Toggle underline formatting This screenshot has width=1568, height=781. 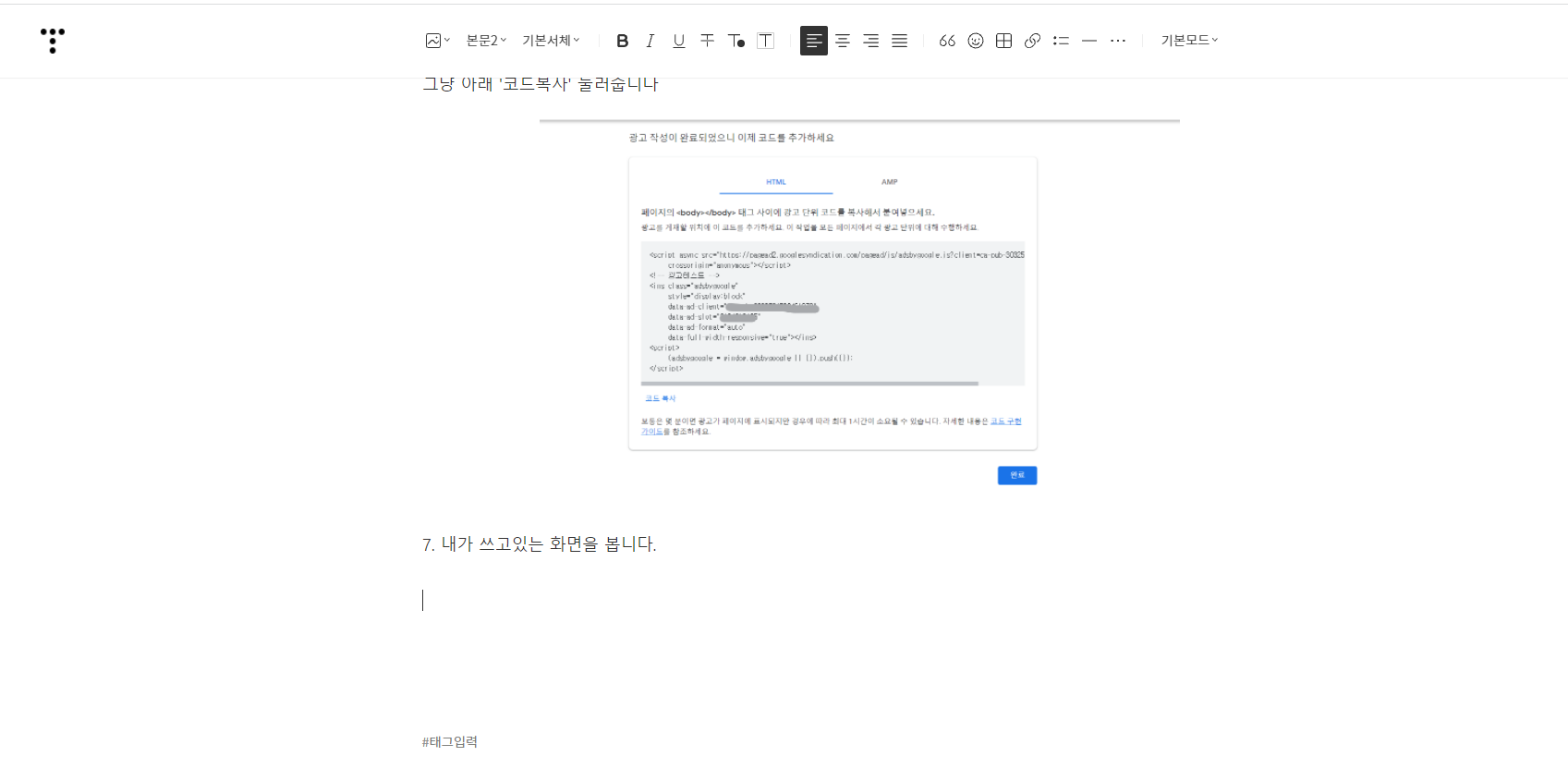[x=679, y=41]
